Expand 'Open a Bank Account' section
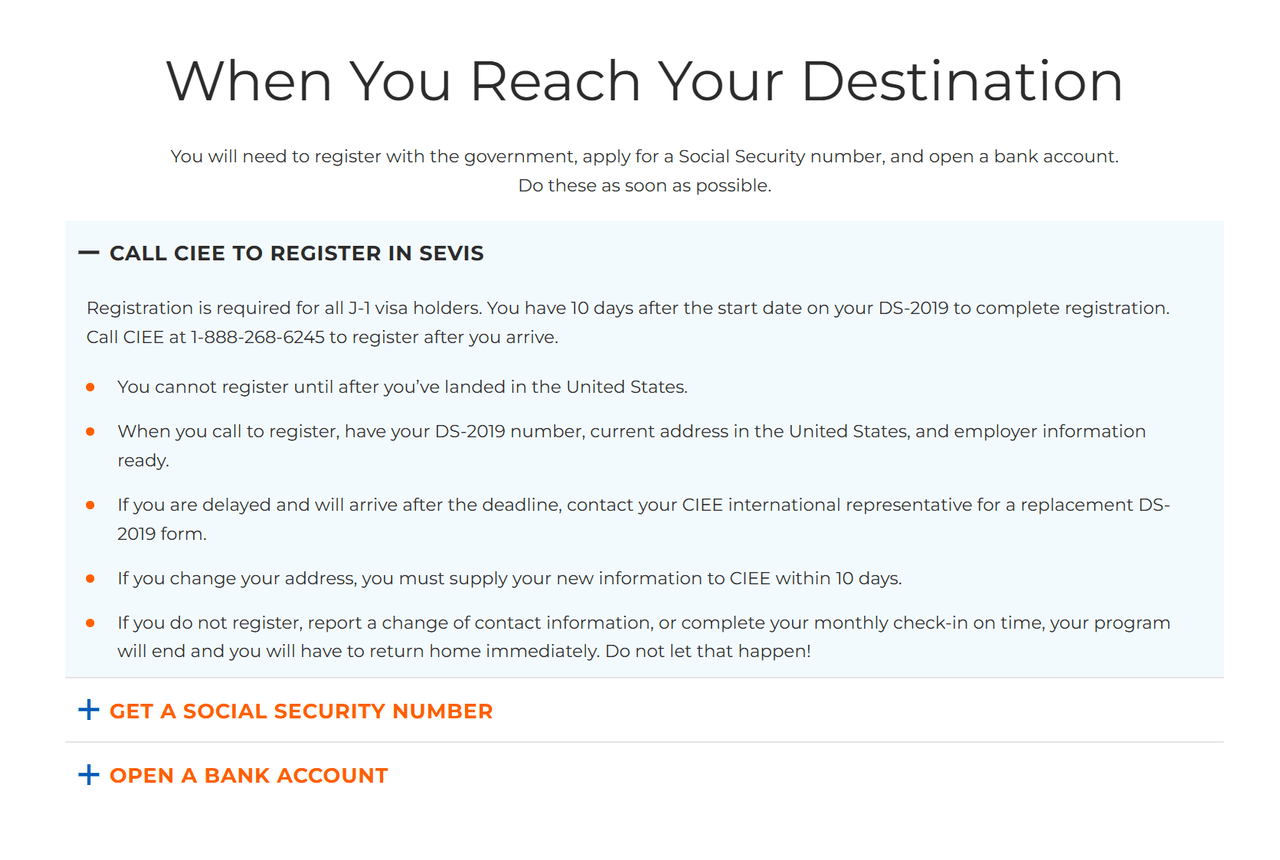Image resolution: width=1280 pixels, height=860 pixels. 249,775
